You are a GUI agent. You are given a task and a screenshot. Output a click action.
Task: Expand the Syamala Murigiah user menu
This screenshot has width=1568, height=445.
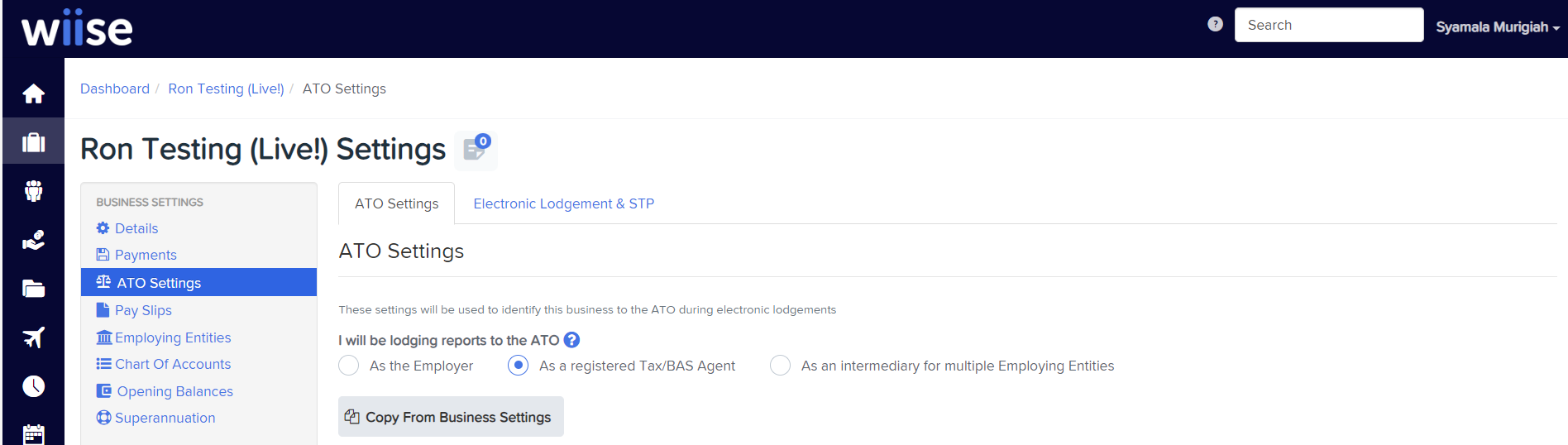point(1498,27)
